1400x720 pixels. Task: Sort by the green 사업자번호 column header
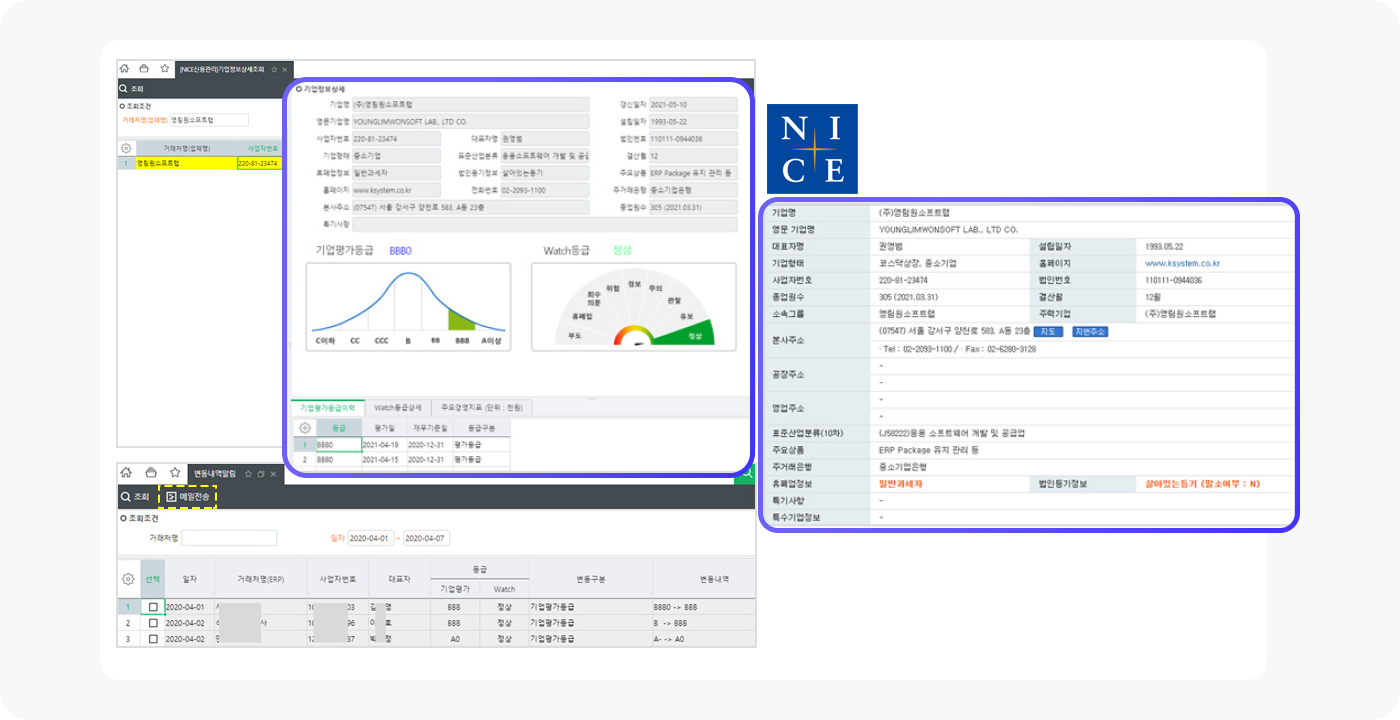tap(262, 148)
